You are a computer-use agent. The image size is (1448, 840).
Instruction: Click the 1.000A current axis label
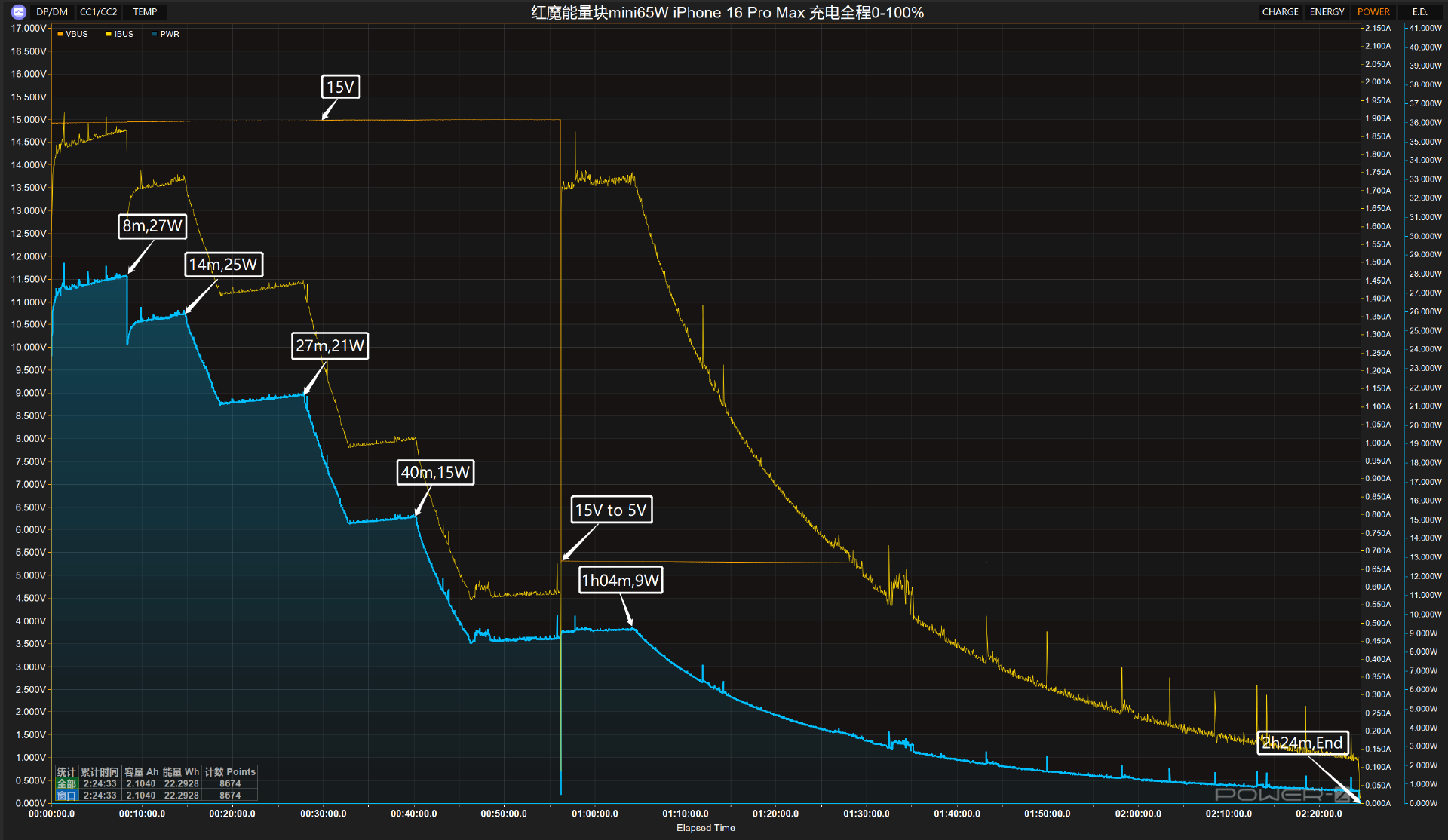[1378, 443]
